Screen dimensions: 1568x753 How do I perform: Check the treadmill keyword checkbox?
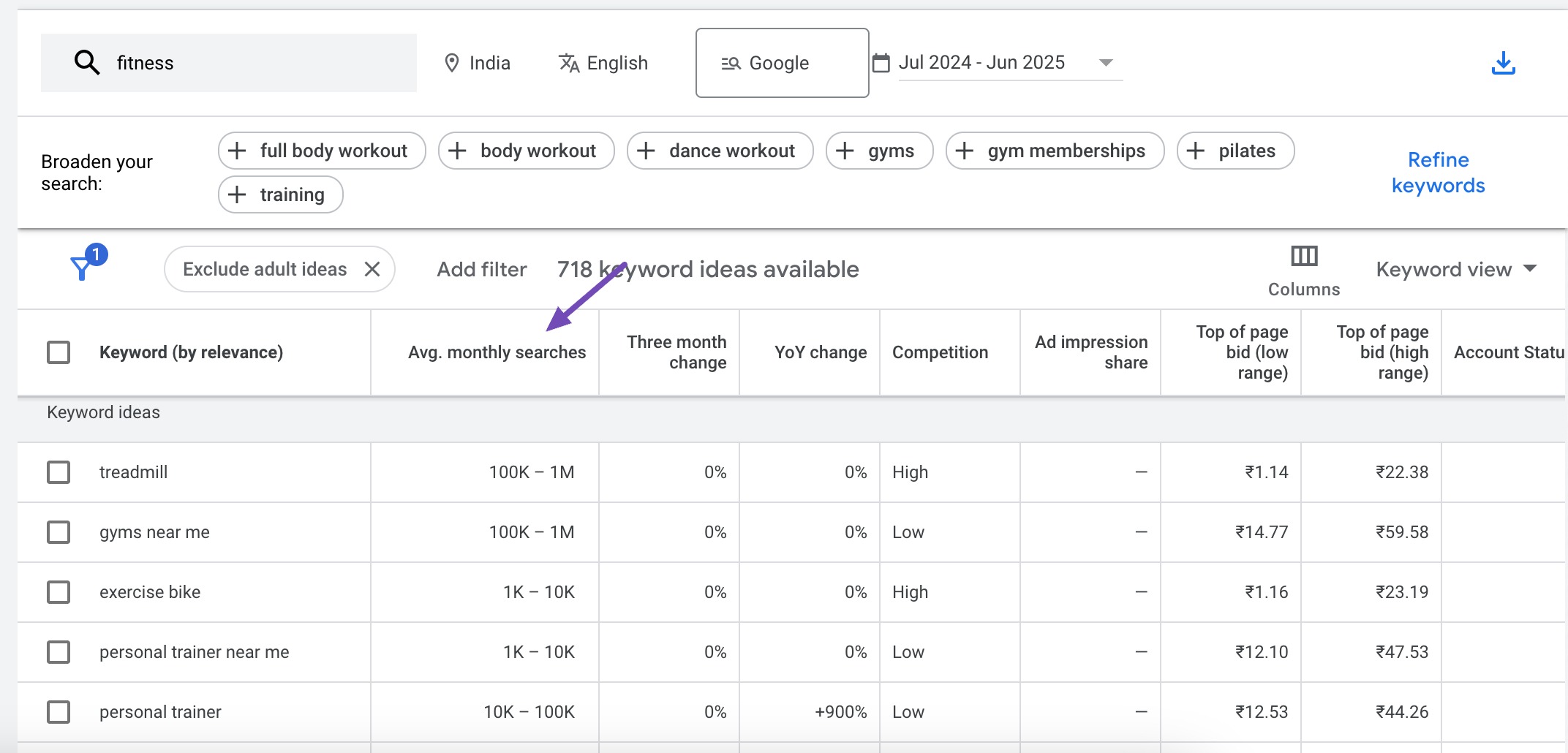click(x=59, y=472)
